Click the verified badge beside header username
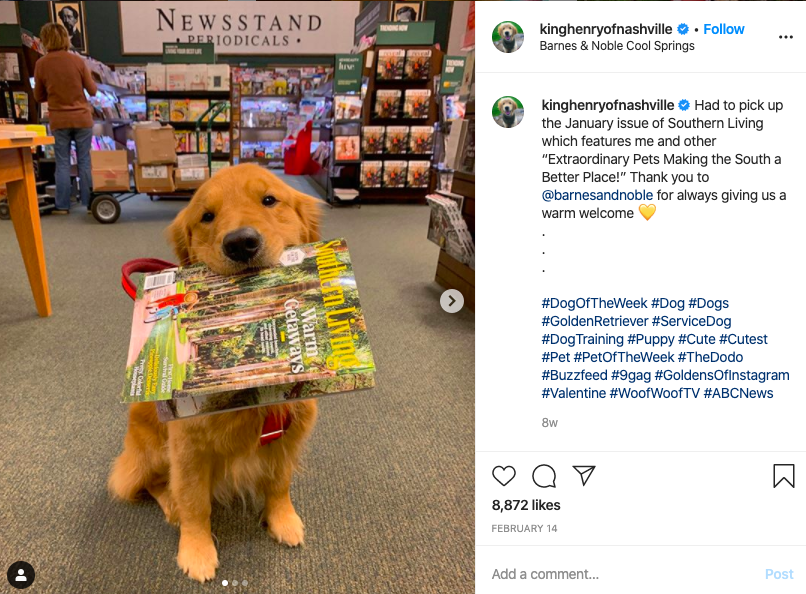Viewport: 806px width, 594px height. pyautogui.click(x=683, y=29)
